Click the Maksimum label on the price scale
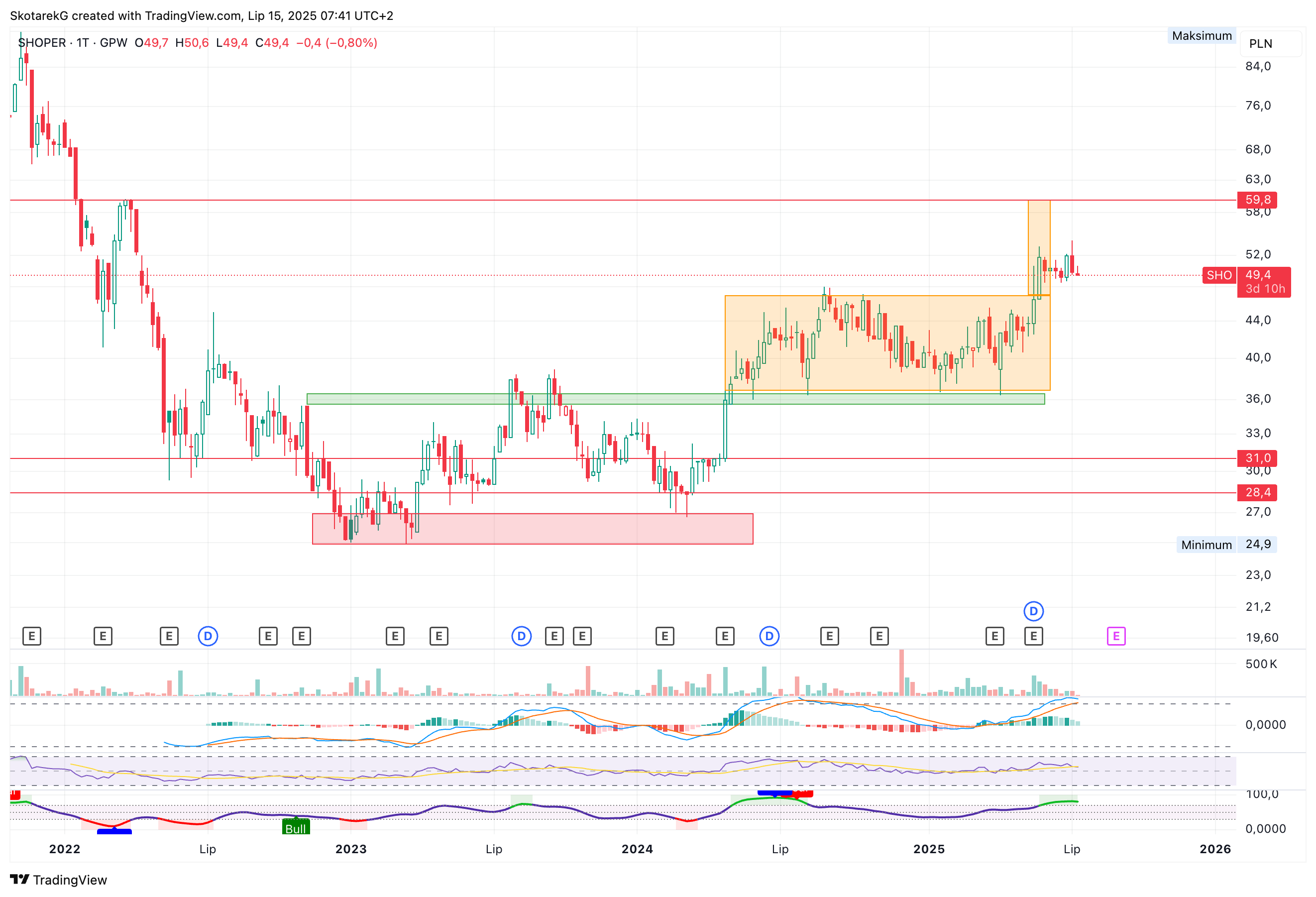The width and height of the screenshot is (1316, 897). (x=1202, y=36)
